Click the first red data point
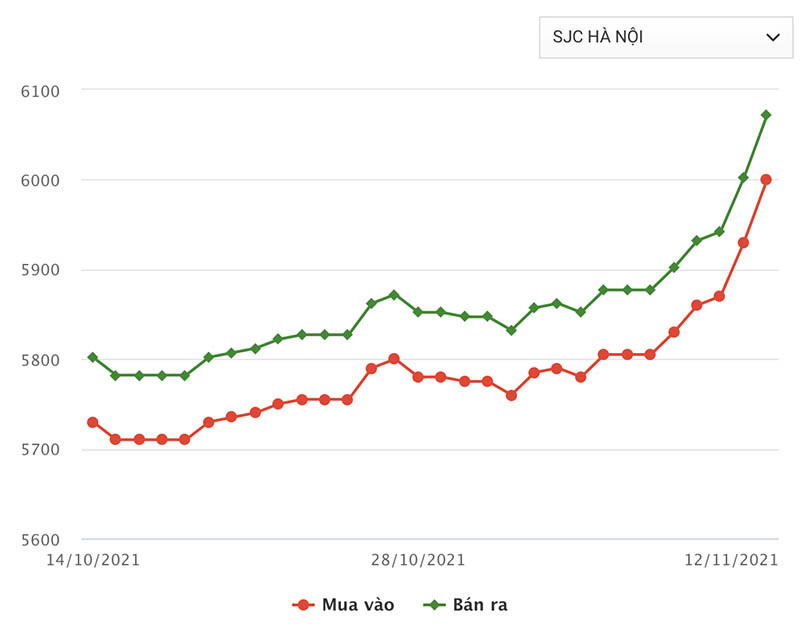800x624 pixels. 92,422
